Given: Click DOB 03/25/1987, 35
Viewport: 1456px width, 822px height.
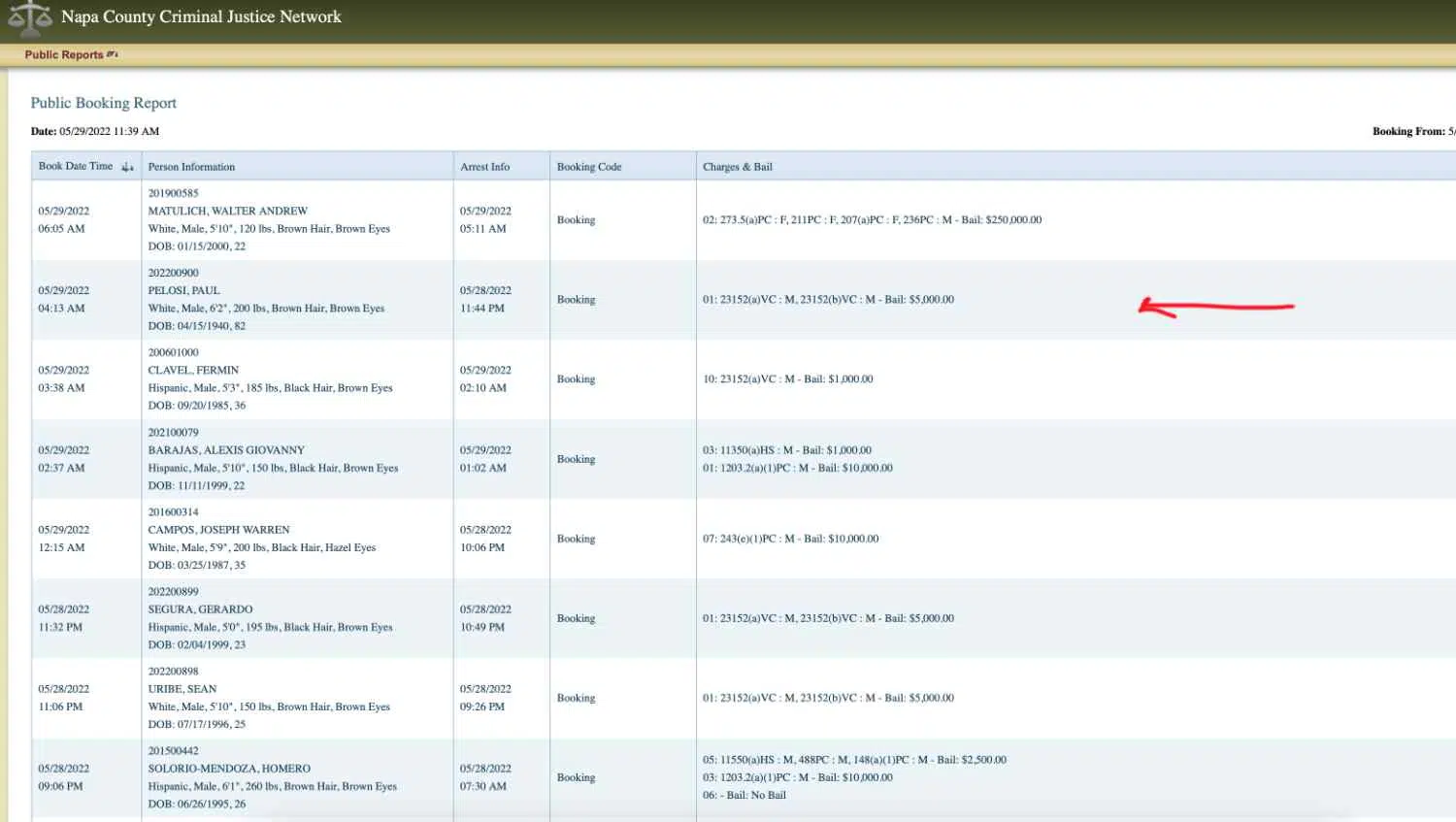Looking at the screenshot, I should (x=196, y=565).
